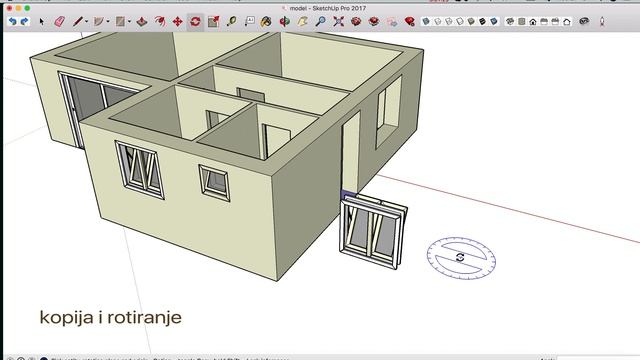The height and width of the screenshot is (360, 640).
Task: Select the Pan hand tool
Action: click(302, 21)
